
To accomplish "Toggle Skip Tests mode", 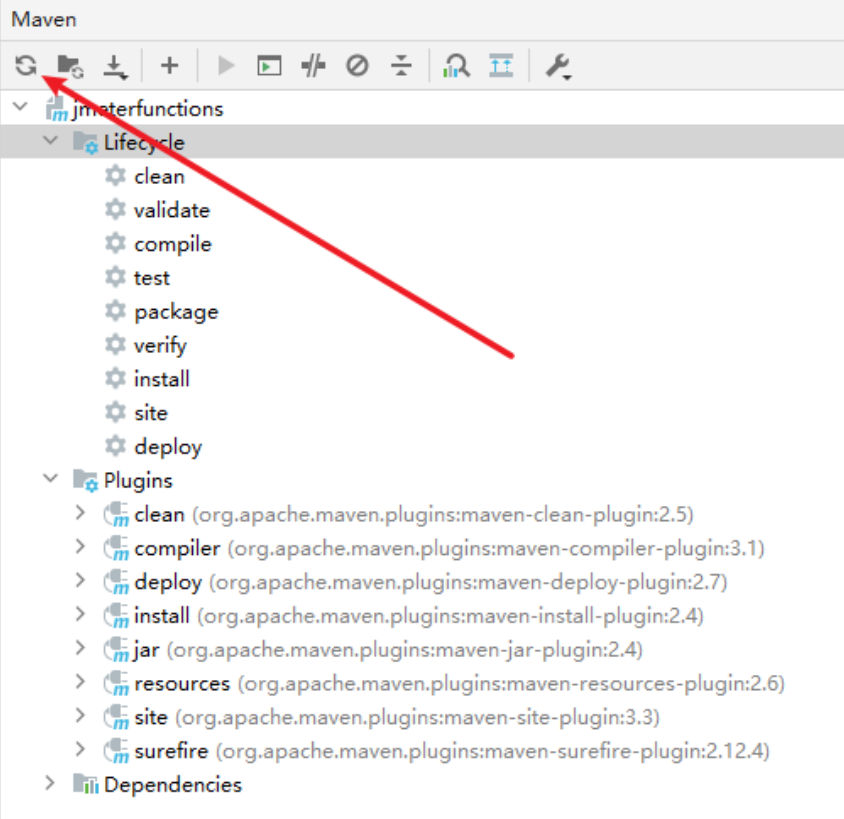I will click(x=357, y=67).
